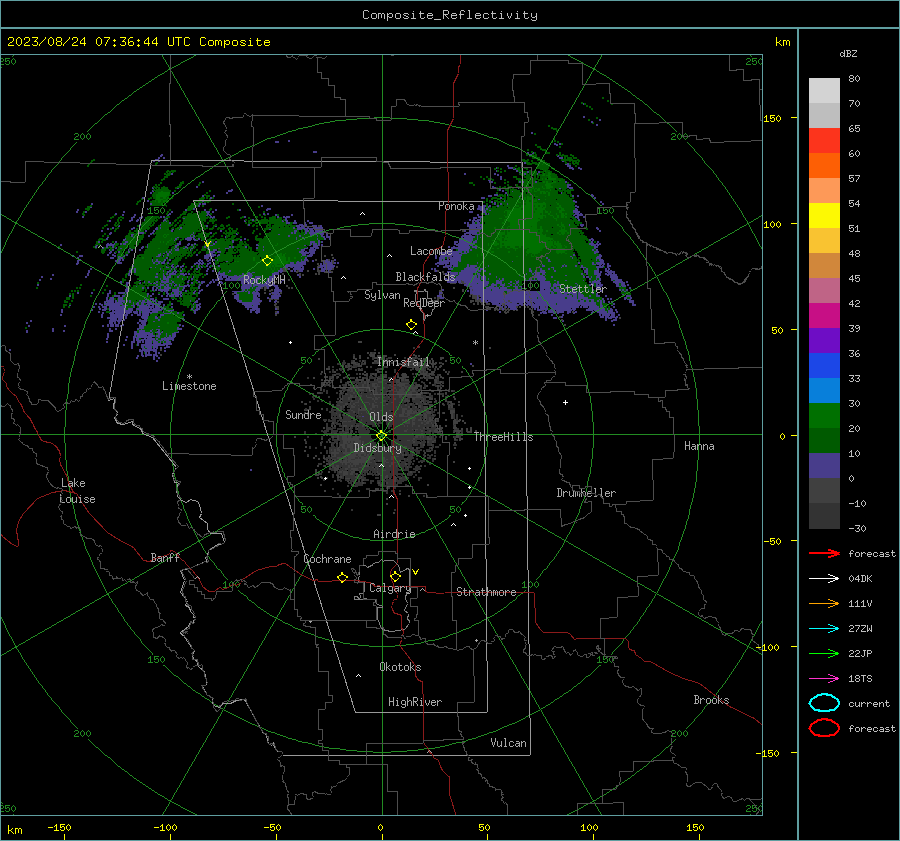Click the white 04DK arrow in legend
Image resolution: width=900 pixels, height=841 pixels.
[824, 579]
